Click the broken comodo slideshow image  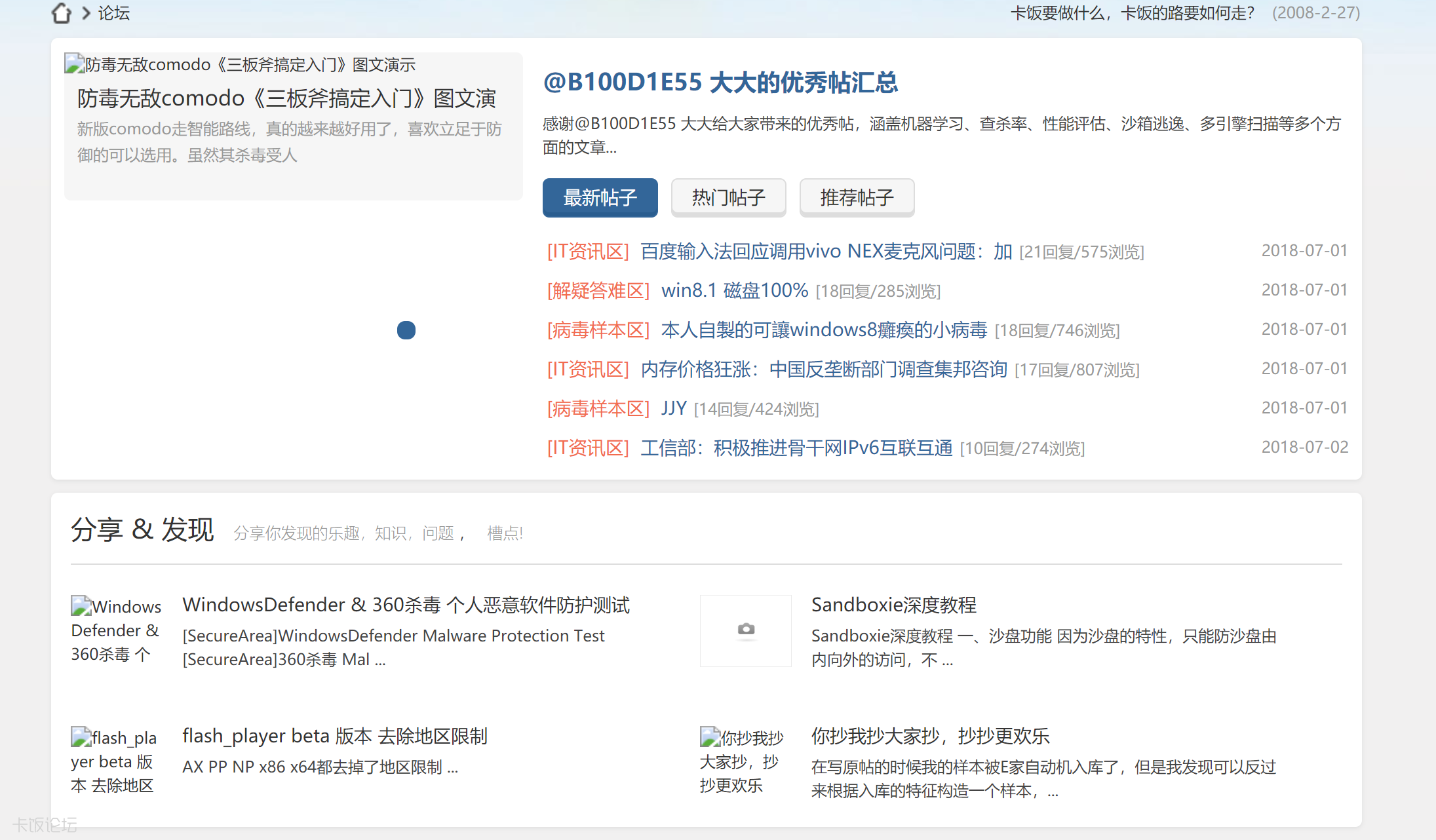pyautogui.click(x=240, y=64)
